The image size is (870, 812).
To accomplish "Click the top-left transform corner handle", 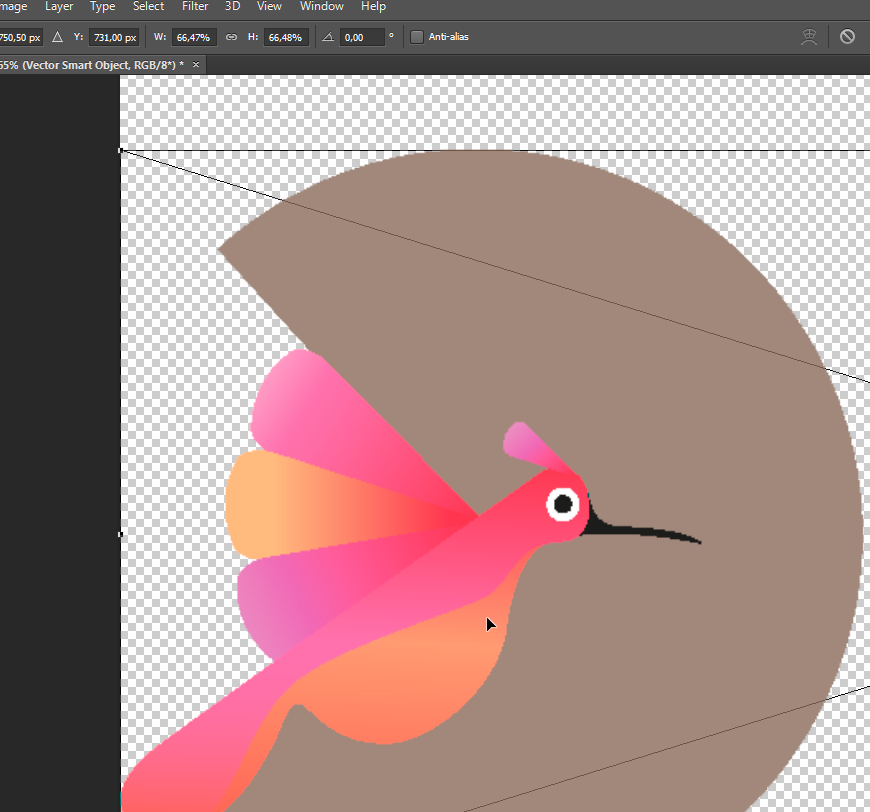I will click(121, 150).
